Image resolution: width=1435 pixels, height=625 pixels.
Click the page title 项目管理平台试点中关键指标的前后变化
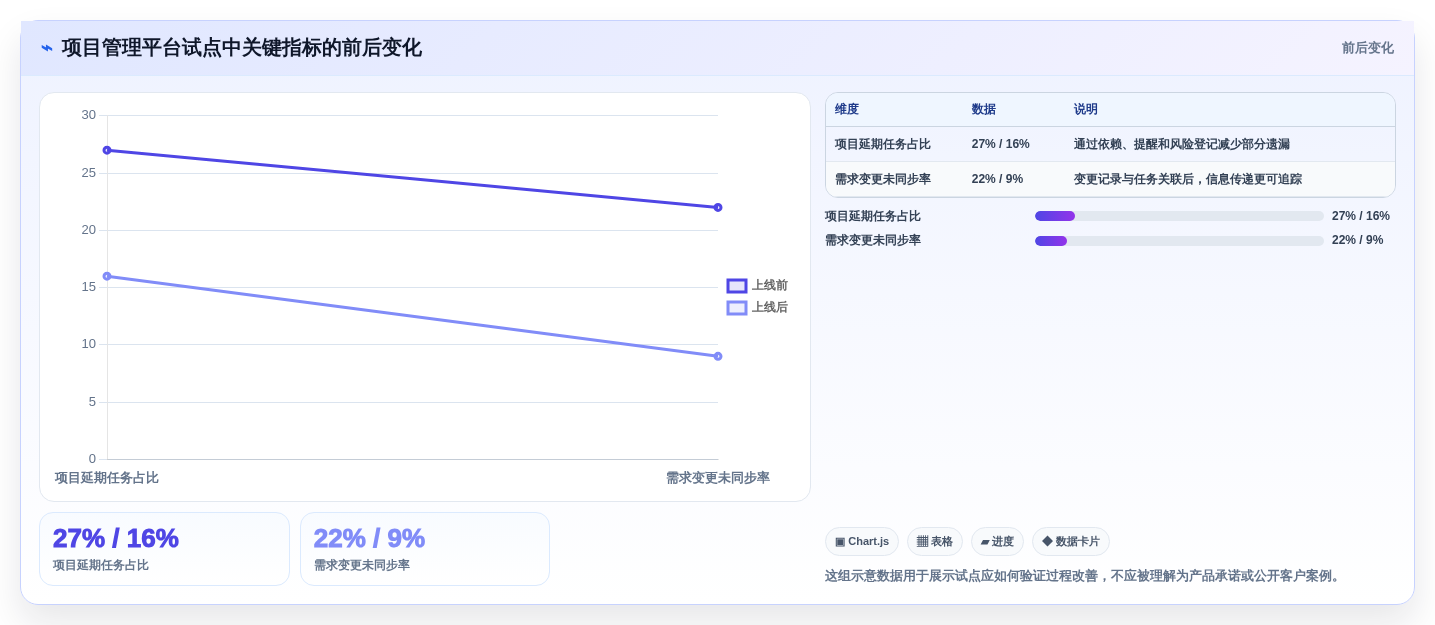pyautogui.click(x=242, y=48)
